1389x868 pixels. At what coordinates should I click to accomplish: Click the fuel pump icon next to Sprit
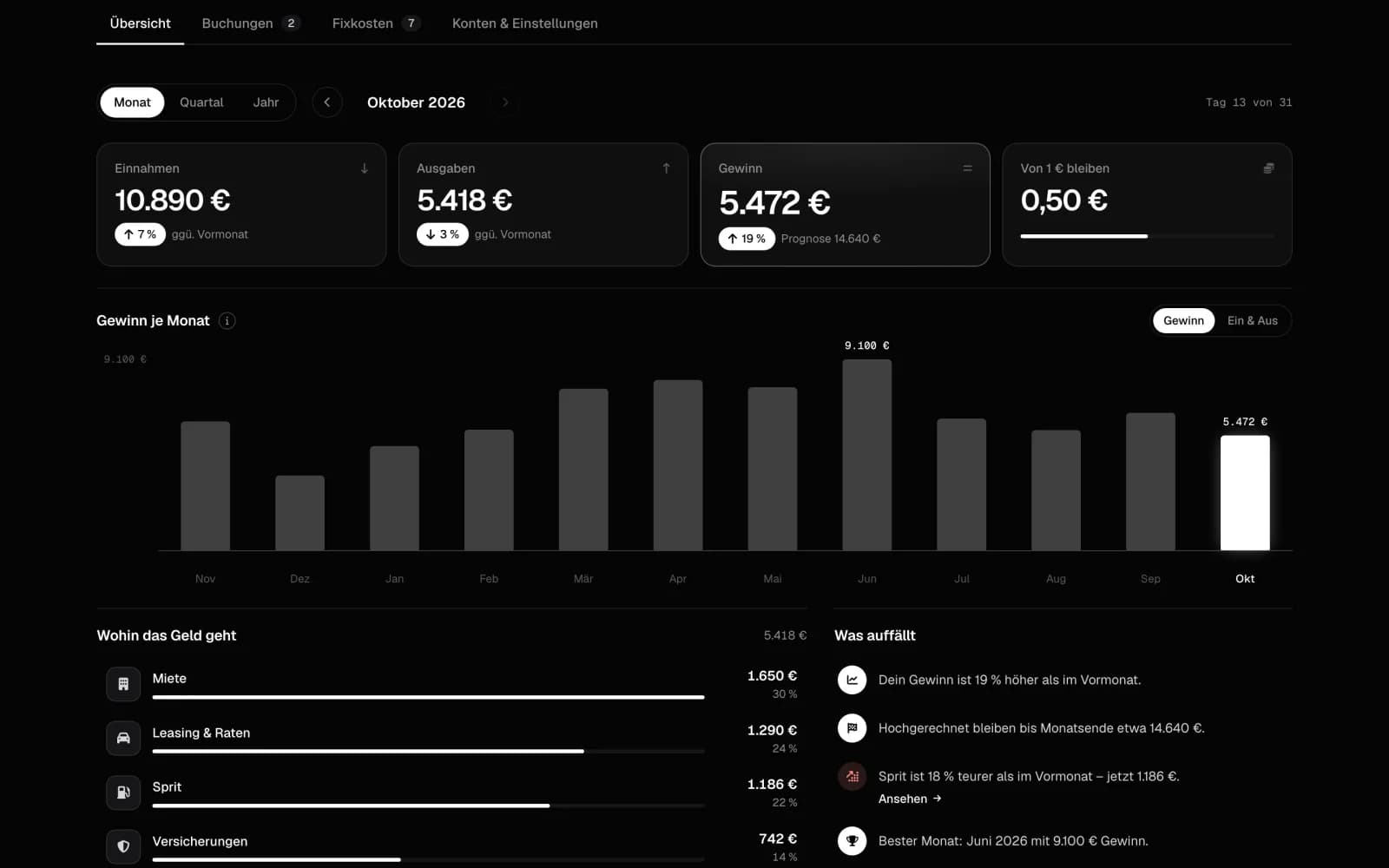click(123, 792)
